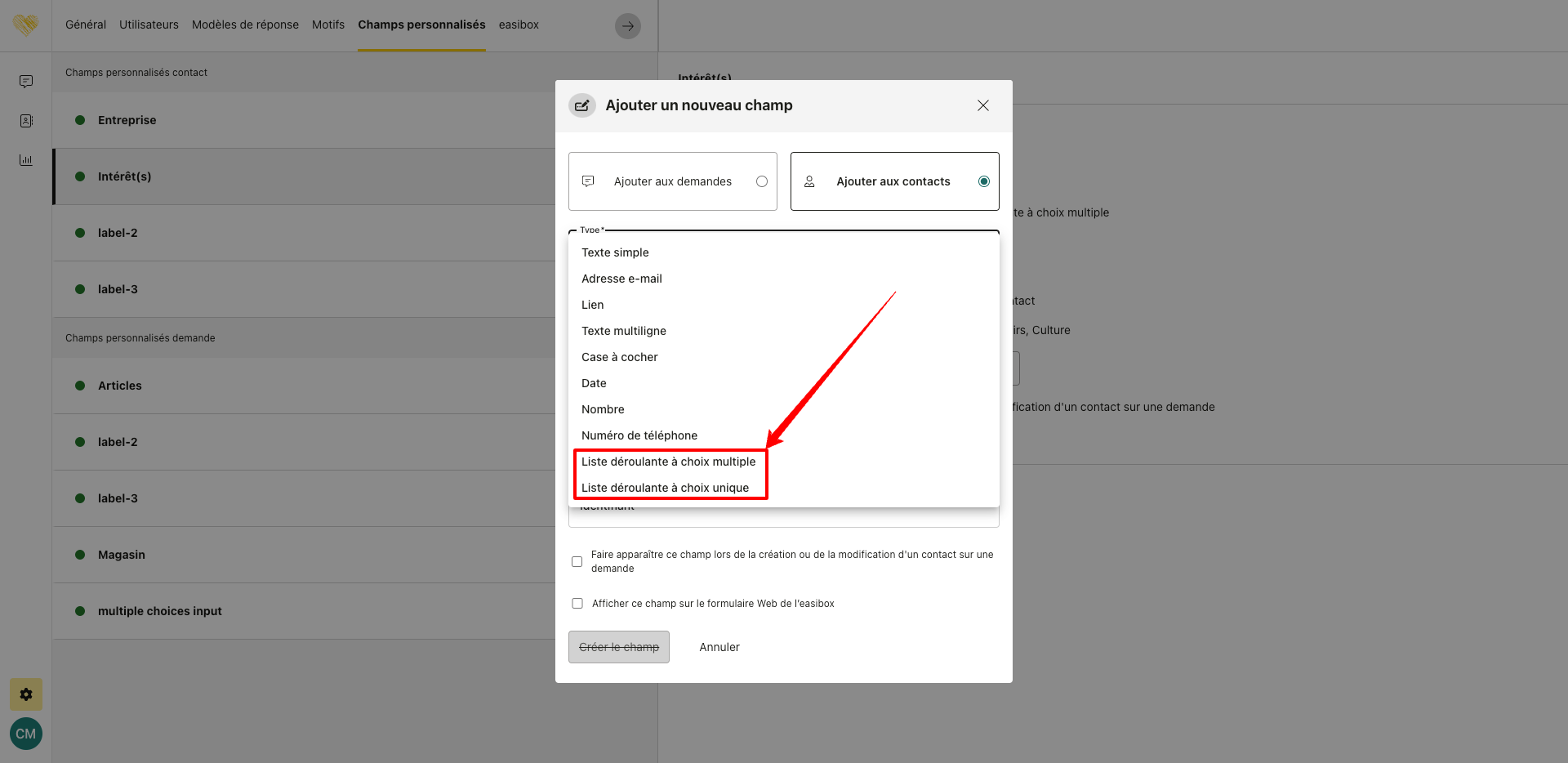Check Afficher ce champ sur le formulaire Web
Viewport: 1568px width, 763px height.
point(577,604)
